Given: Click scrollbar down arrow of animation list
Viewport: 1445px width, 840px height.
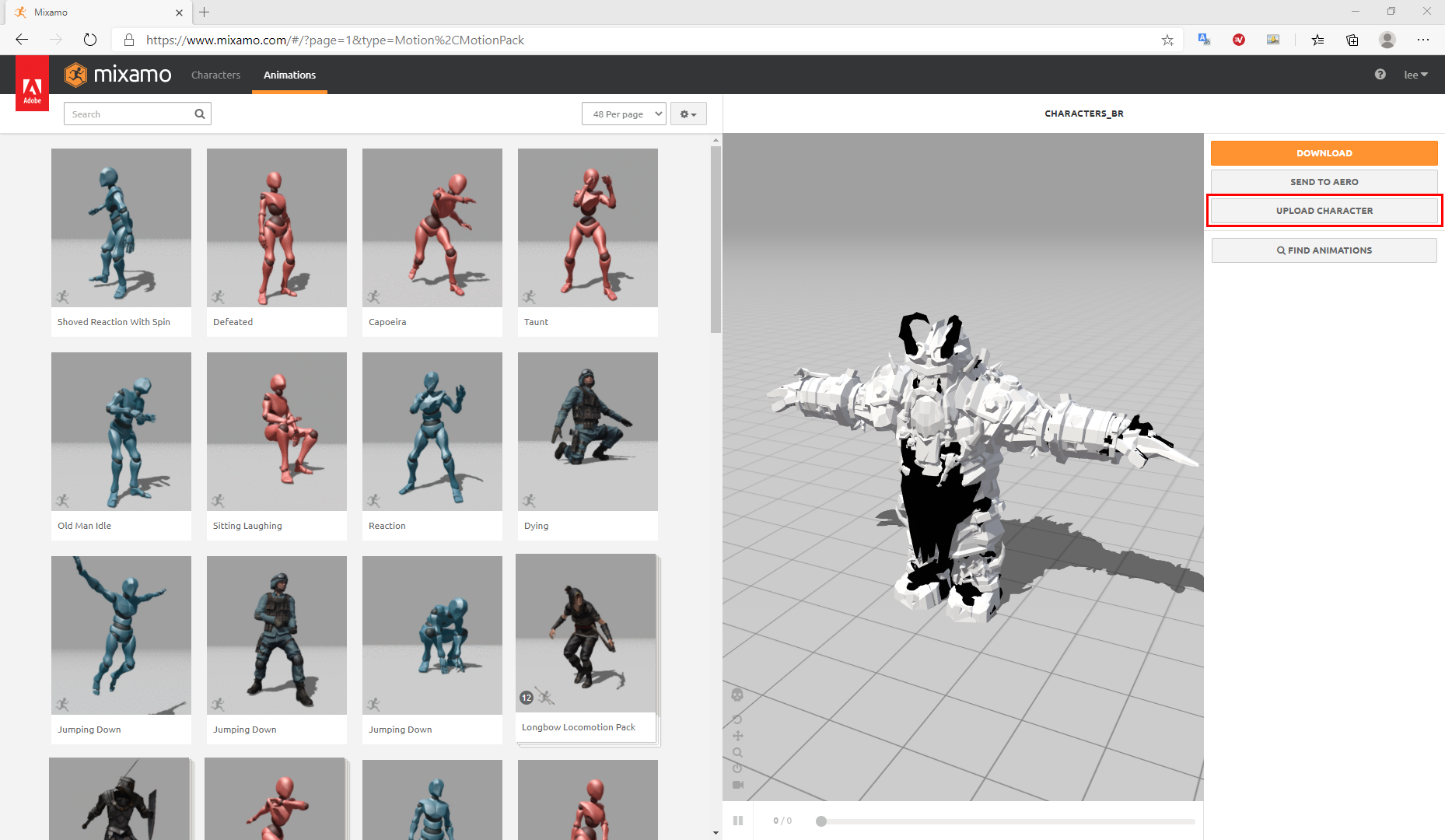Looking at the screenshot, I should click(716, 833).
